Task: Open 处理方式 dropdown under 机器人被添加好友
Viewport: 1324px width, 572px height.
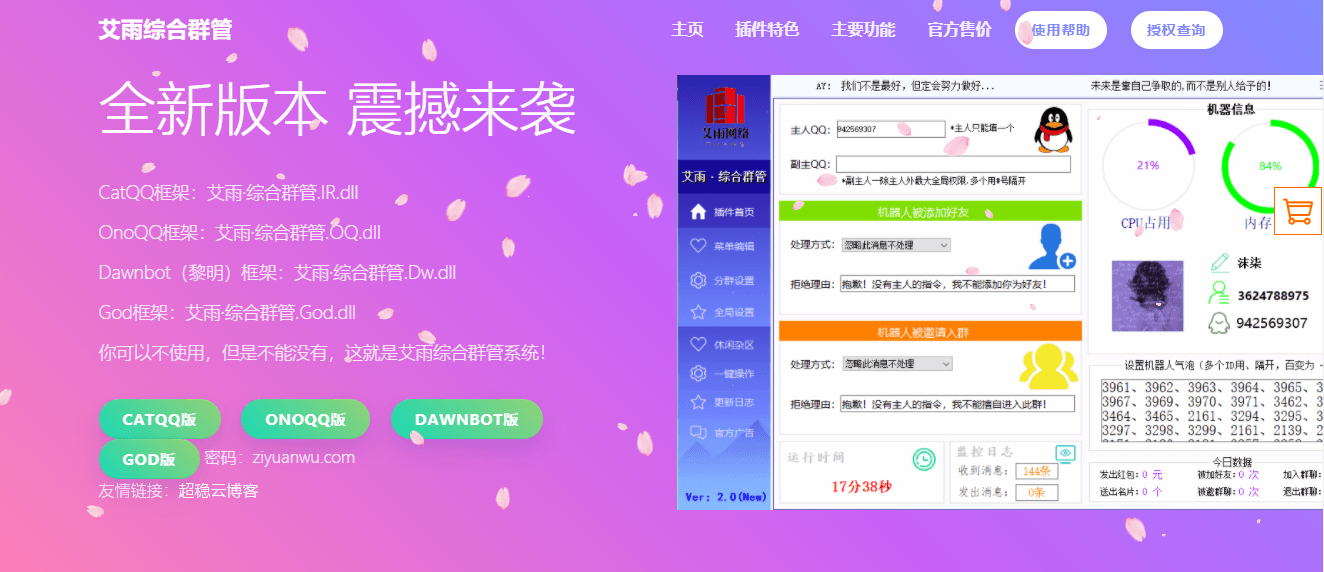Action: (x=895, y=245)
